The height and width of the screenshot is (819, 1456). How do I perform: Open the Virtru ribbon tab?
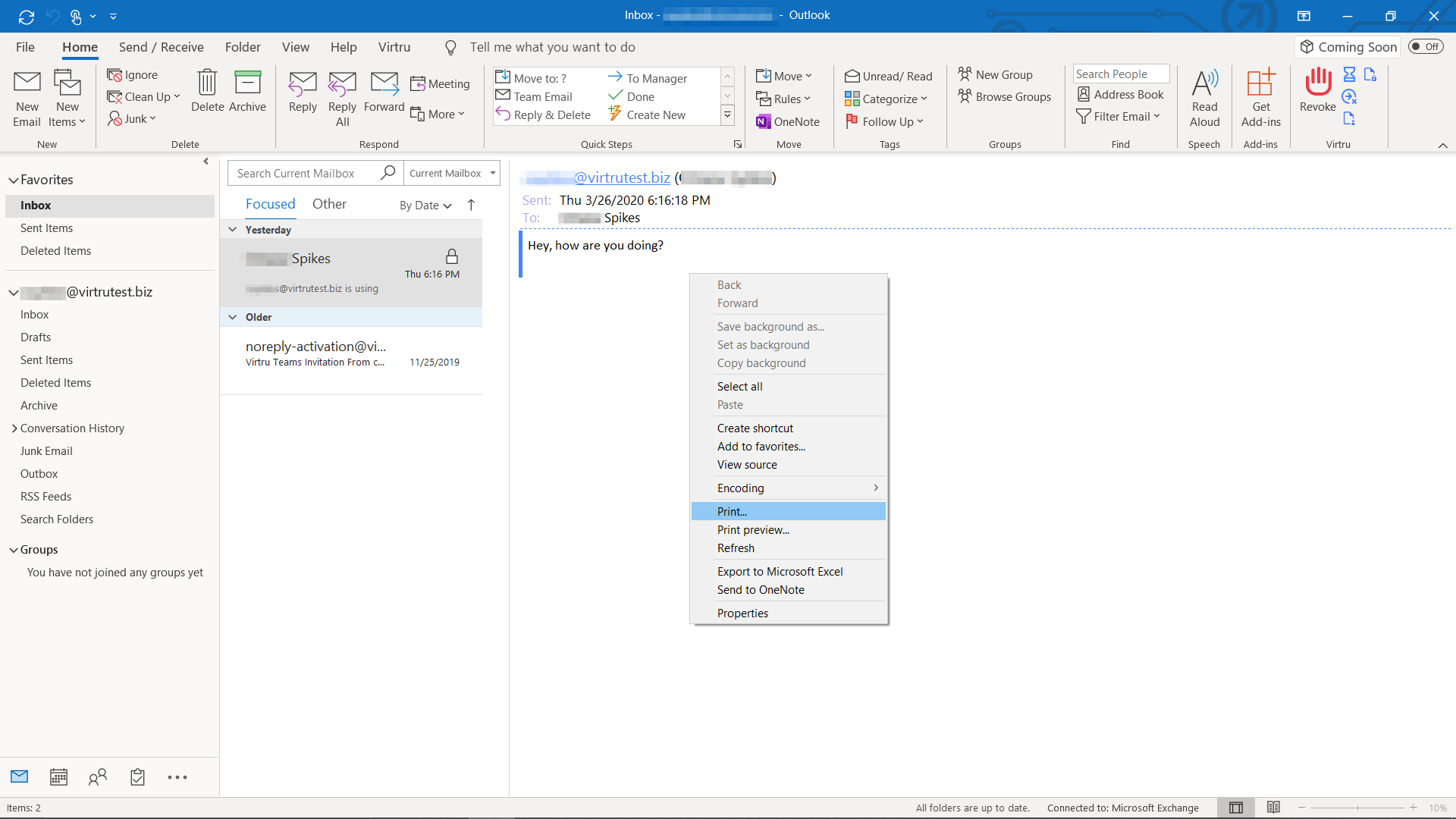click(x=394, y=47)
